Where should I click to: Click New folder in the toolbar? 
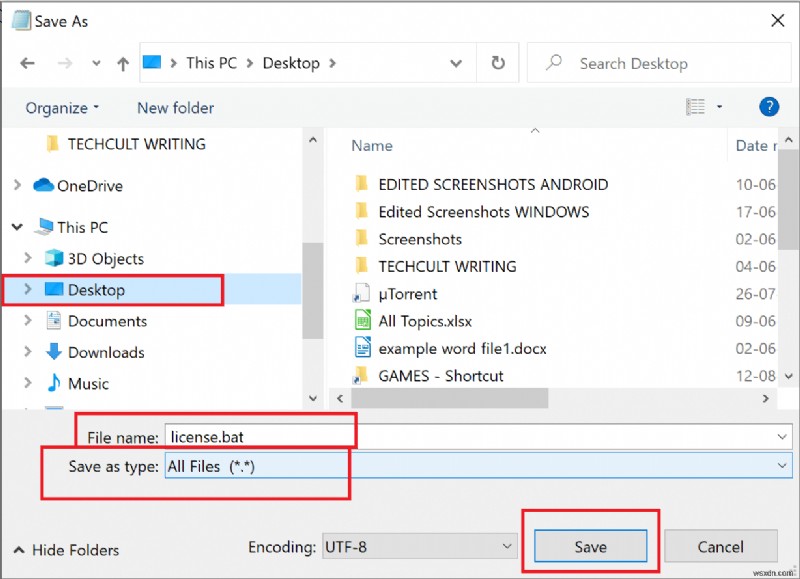(x=175, y=108)
